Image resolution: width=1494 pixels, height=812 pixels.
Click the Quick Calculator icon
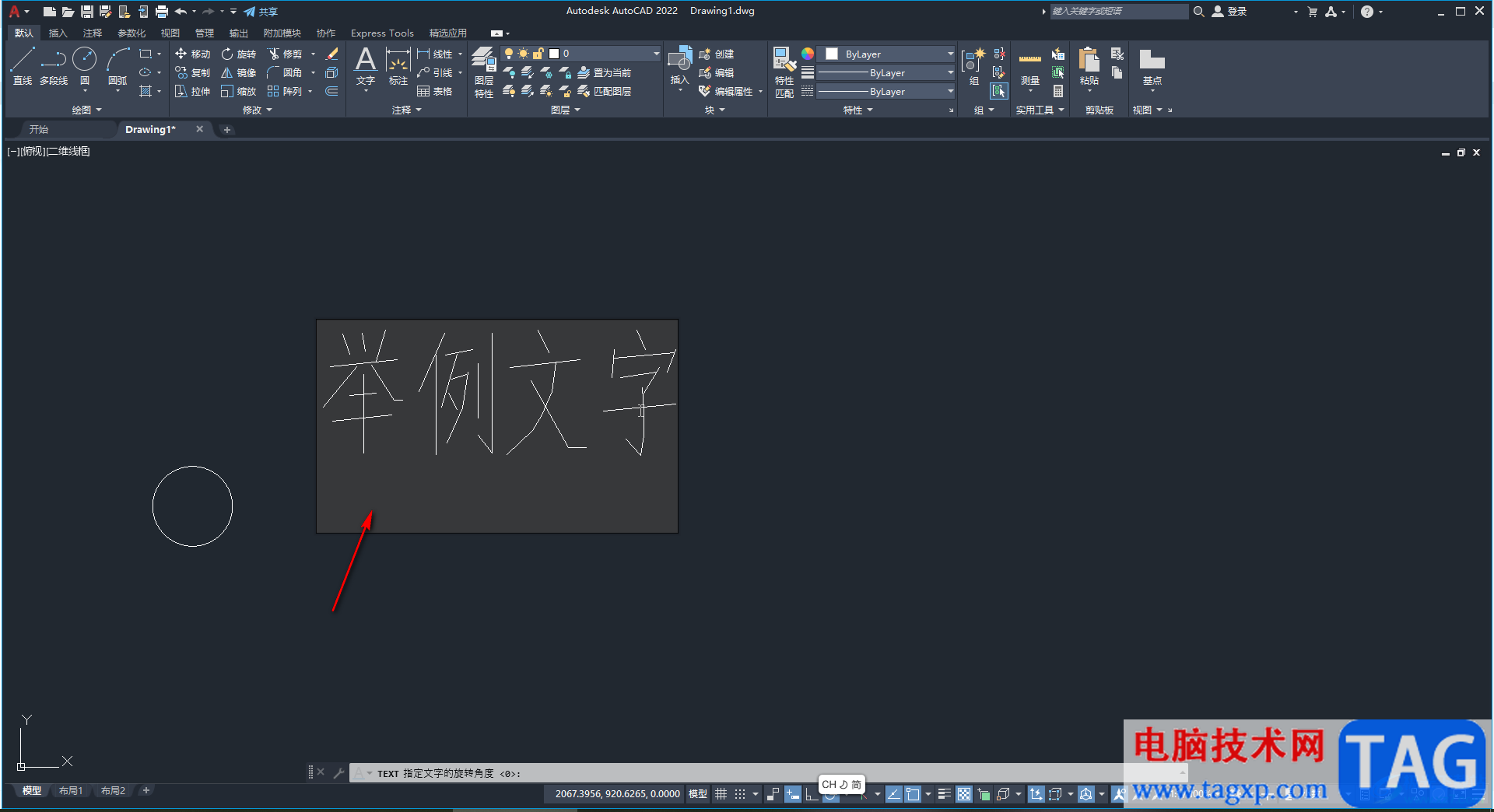pyautogui.click(x=1058, y=91)
